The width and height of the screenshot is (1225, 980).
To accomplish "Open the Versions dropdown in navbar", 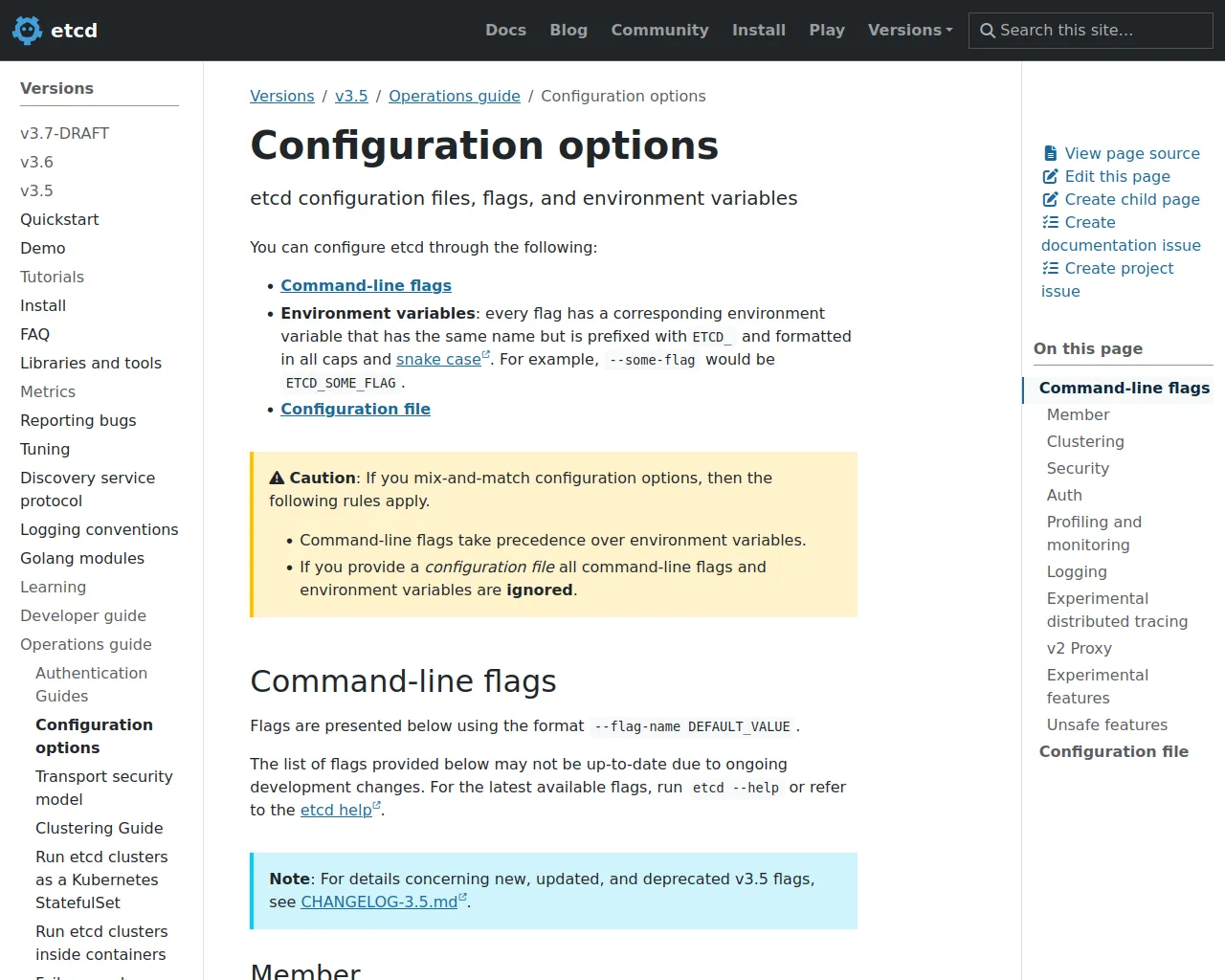I will (x=909, y=31).
